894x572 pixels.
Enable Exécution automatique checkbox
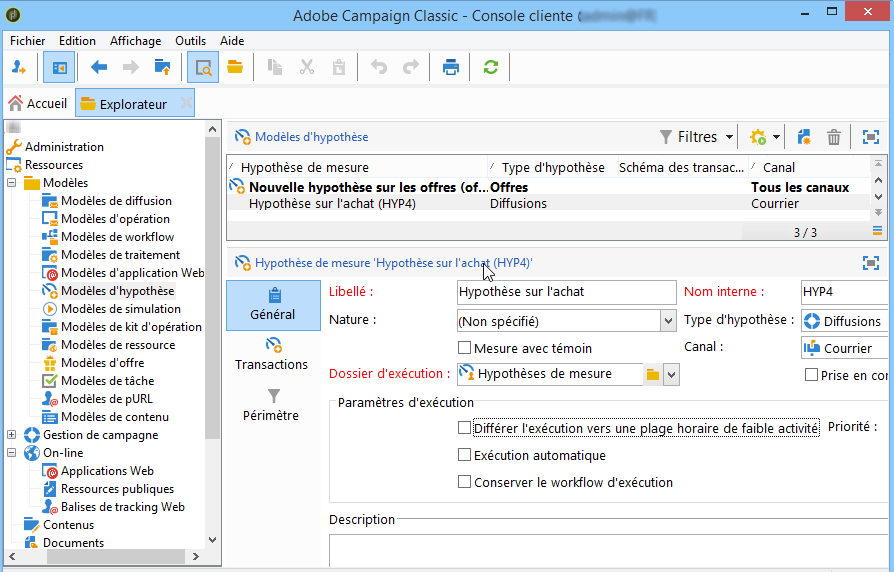click(465, 455)
